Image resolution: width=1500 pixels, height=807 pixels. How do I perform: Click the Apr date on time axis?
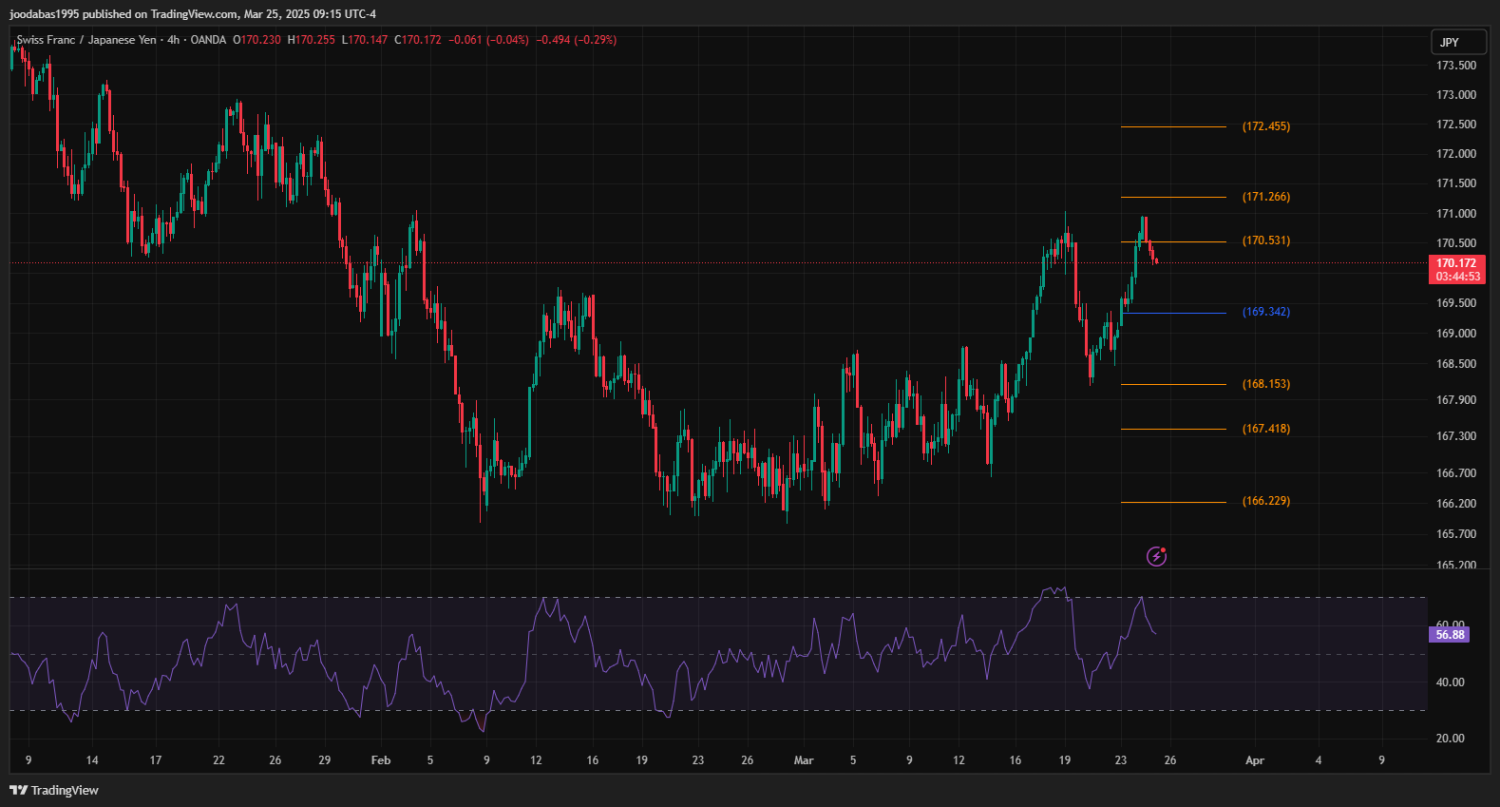coord(1255,760)
